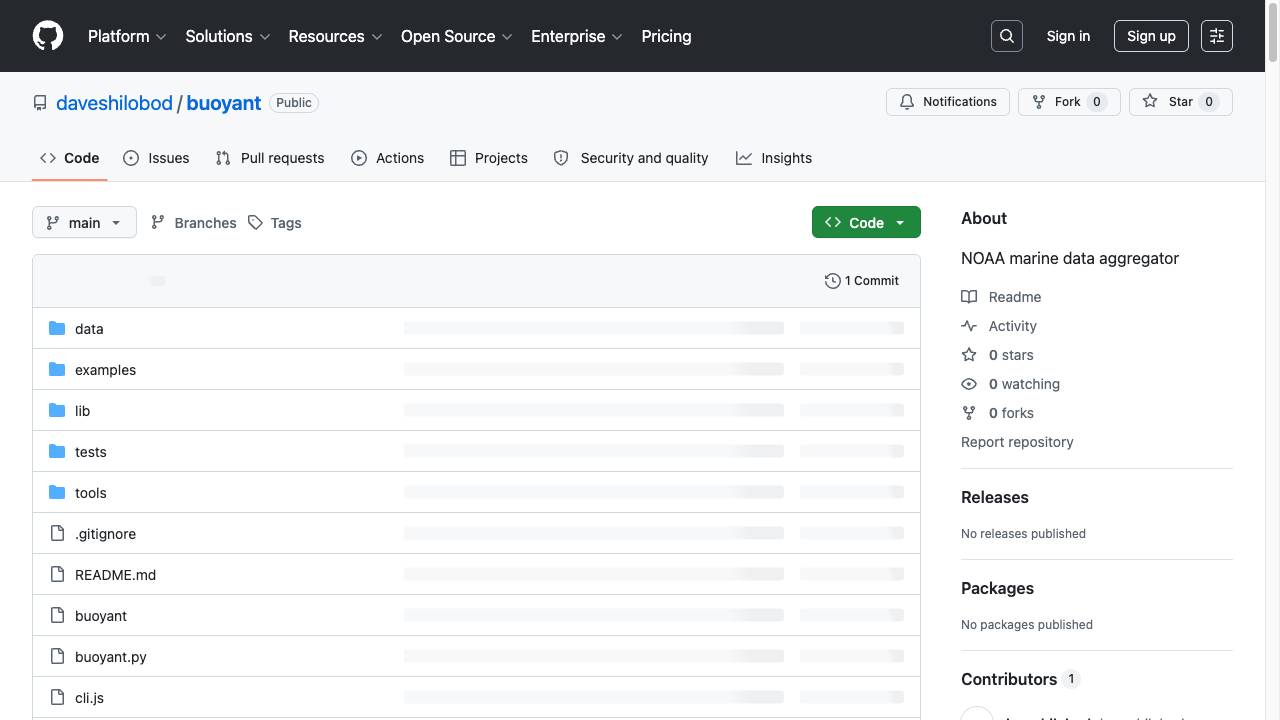Click the cli.js file icon

tap(57, 697)
